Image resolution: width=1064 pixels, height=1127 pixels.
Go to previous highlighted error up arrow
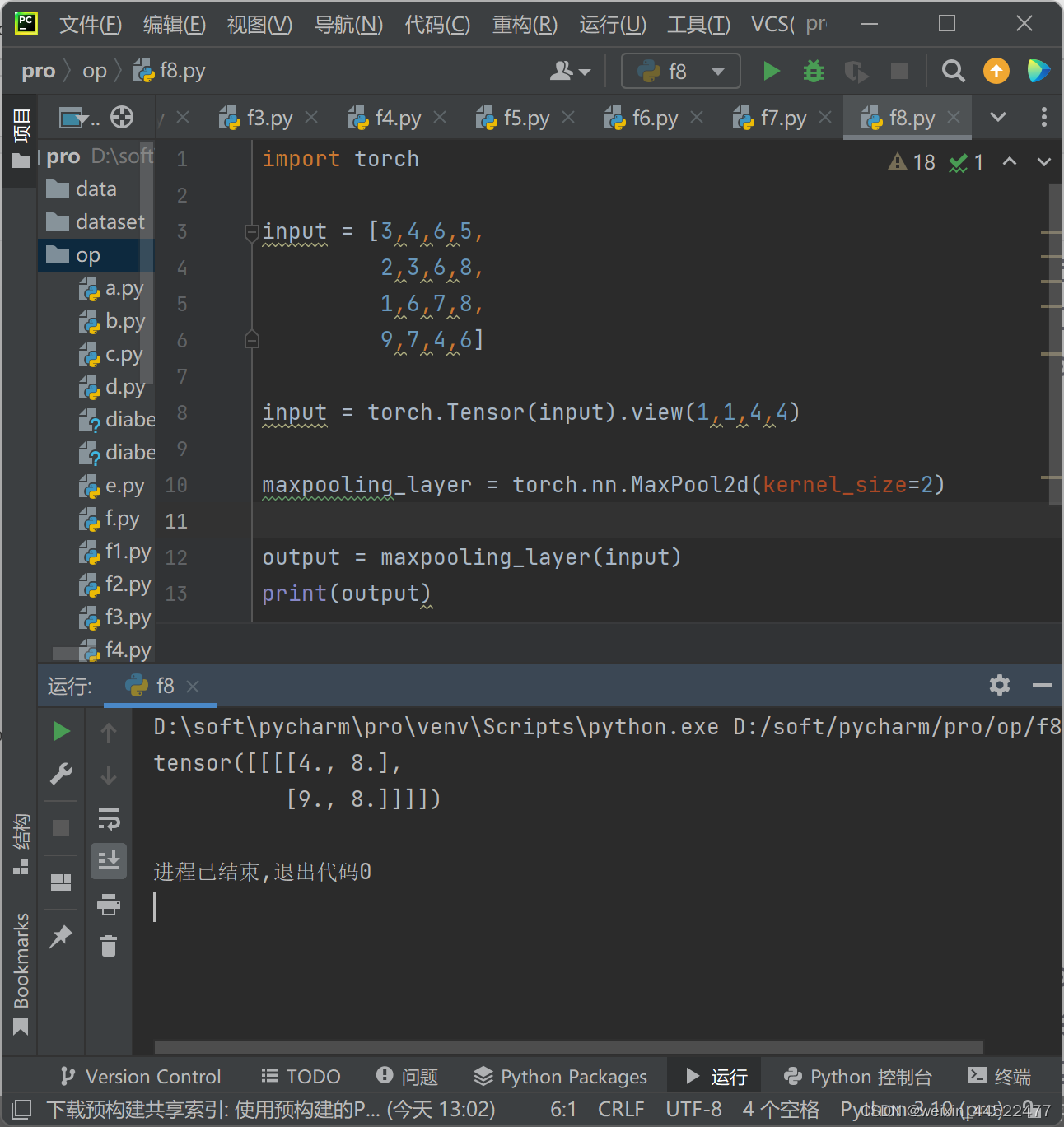[x=1010, y=162]
